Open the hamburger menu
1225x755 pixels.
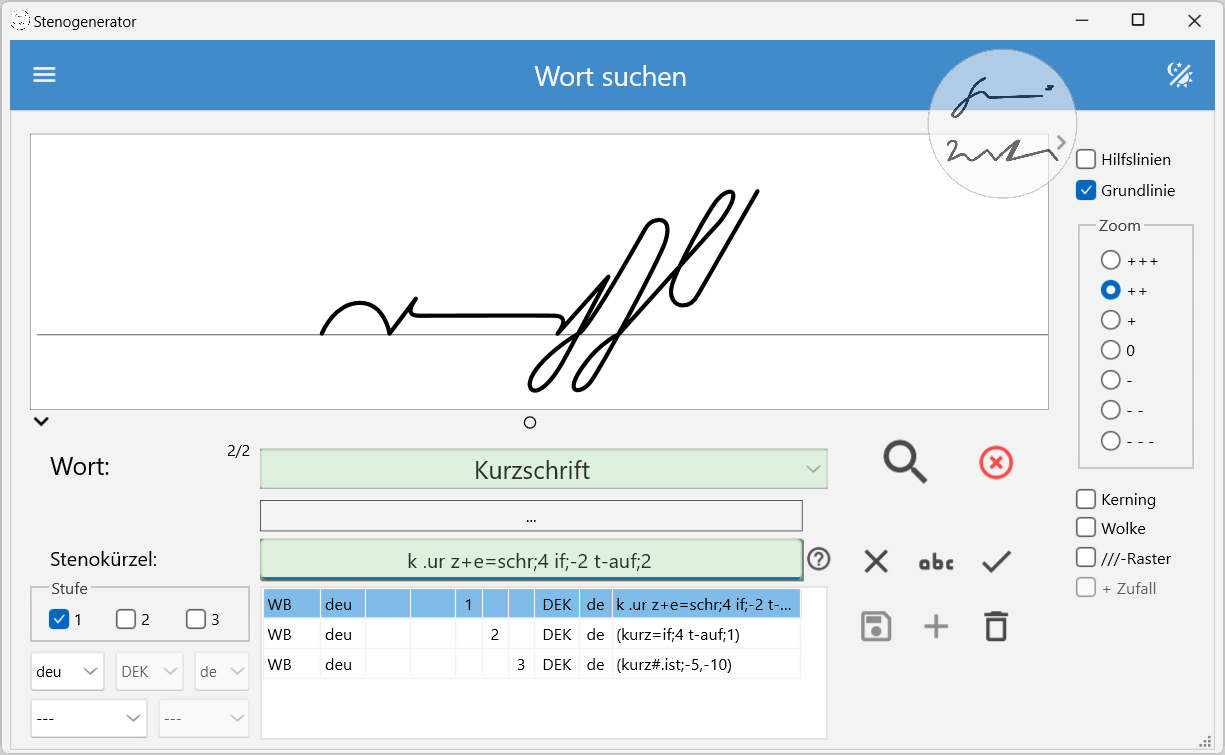click(x=44, y=75)
